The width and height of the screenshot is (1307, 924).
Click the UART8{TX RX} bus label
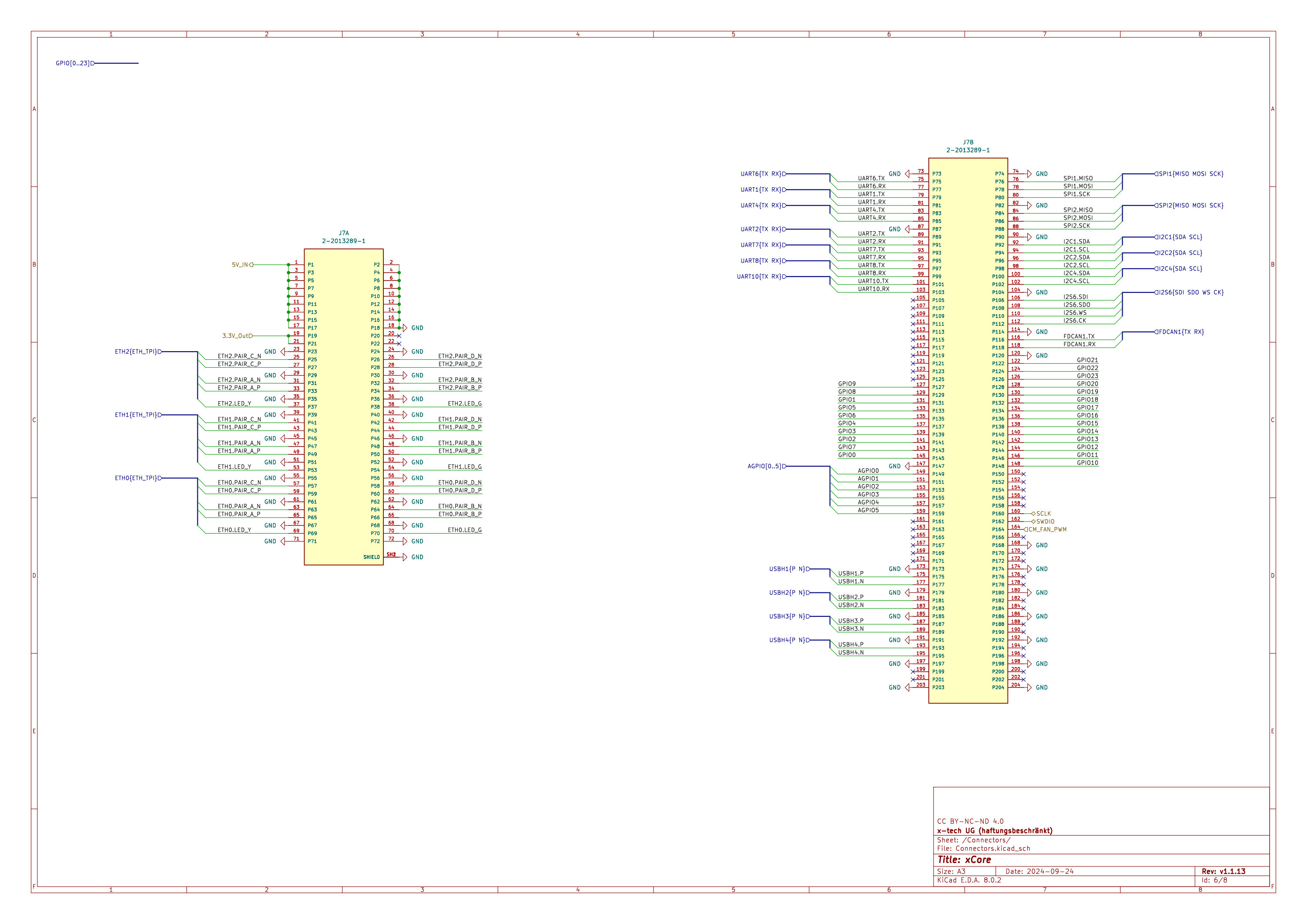(763, 261)
